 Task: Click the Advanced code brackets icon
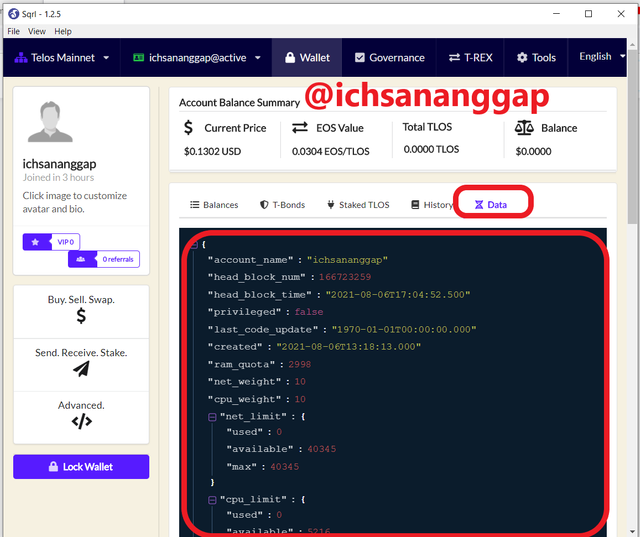pos(82,422)
